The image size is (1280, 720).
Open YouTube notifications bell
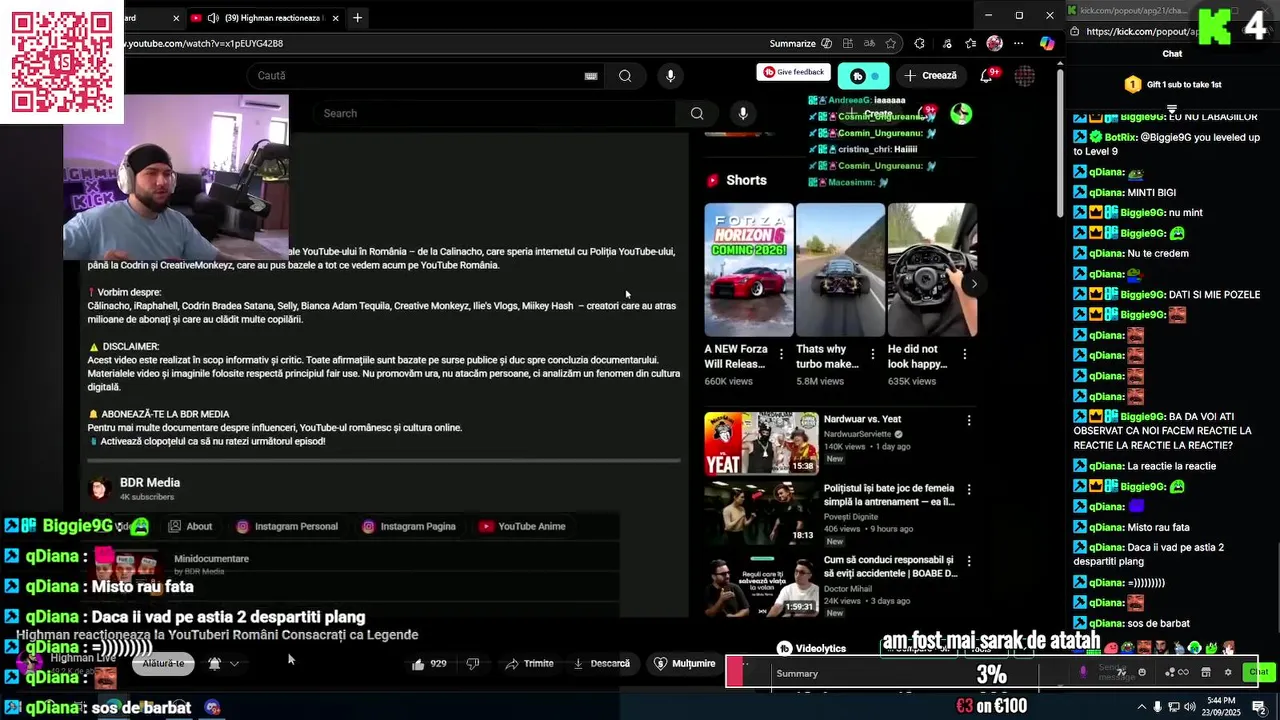986,76
